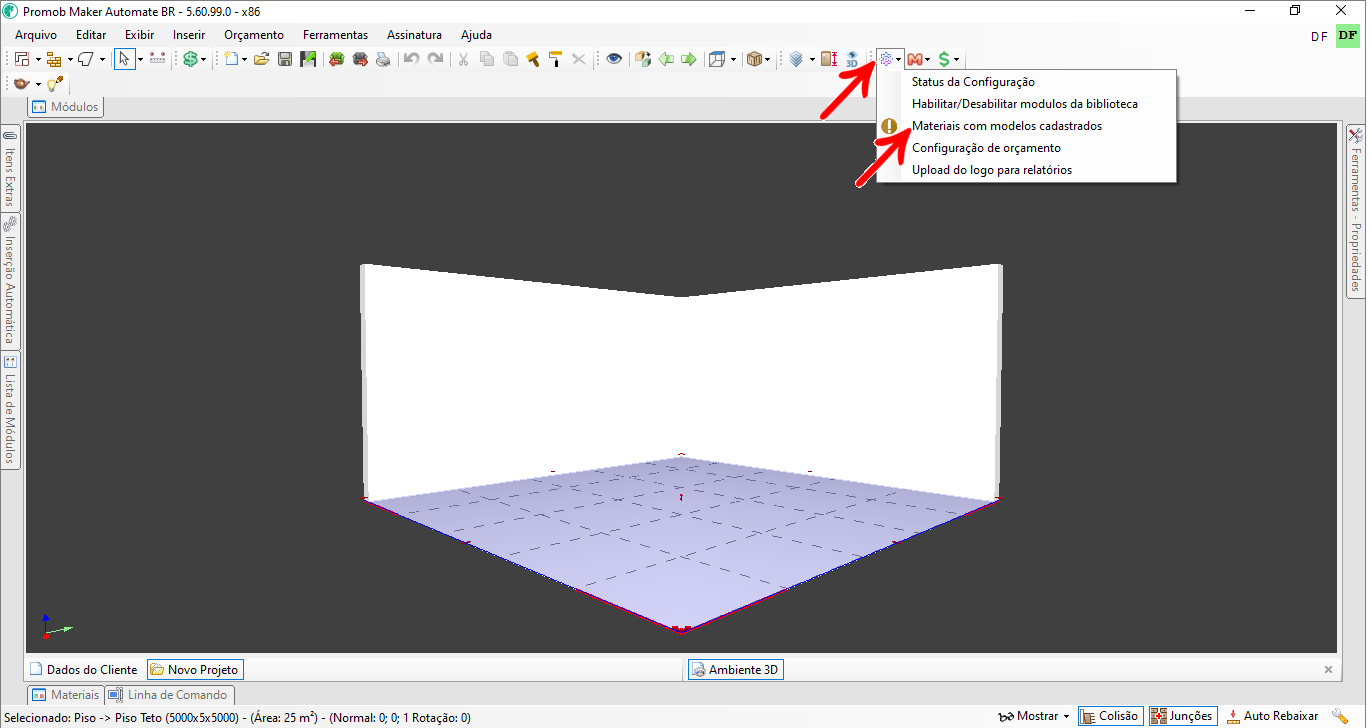The width and height of the screenshot is (1372, 728).
Task: Toggle Auto Rebaixar option
Action: [1272, 716]
